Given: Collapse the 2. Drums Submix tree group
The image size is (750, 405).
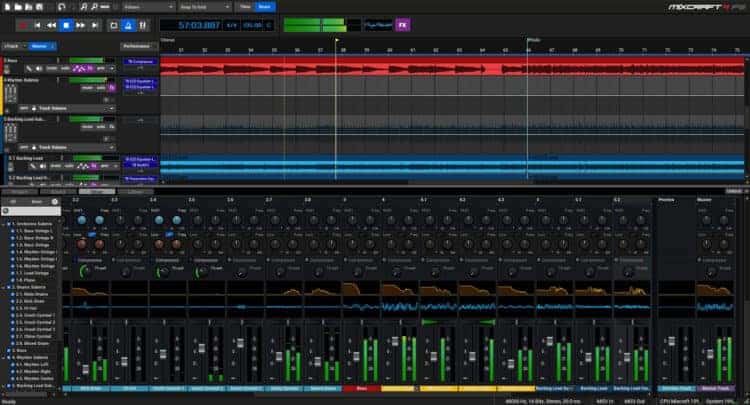Looking at the screenshot, I should pyautogui.click(x=3, y=287).
